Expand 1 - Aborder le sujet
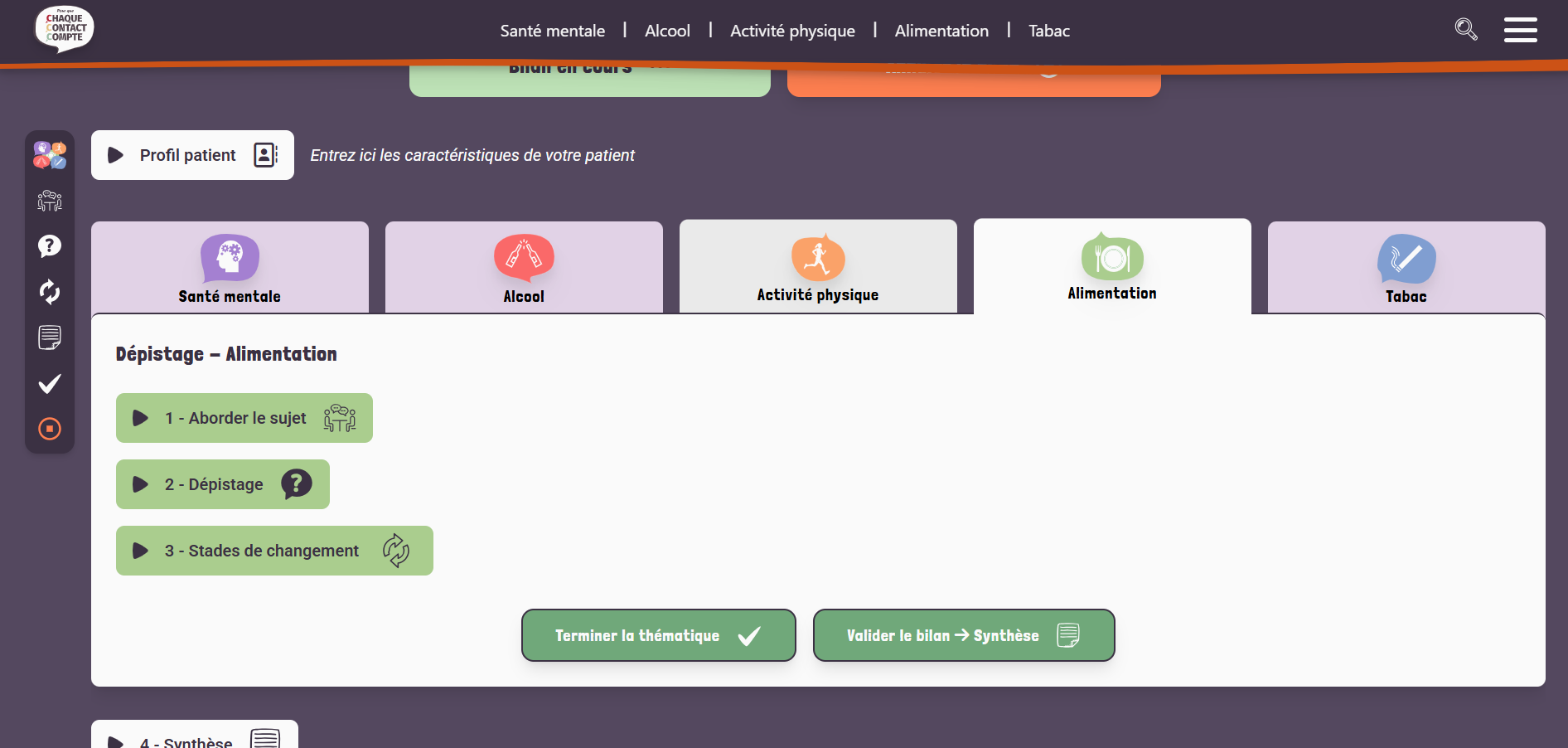 click(x=244, y=418)
